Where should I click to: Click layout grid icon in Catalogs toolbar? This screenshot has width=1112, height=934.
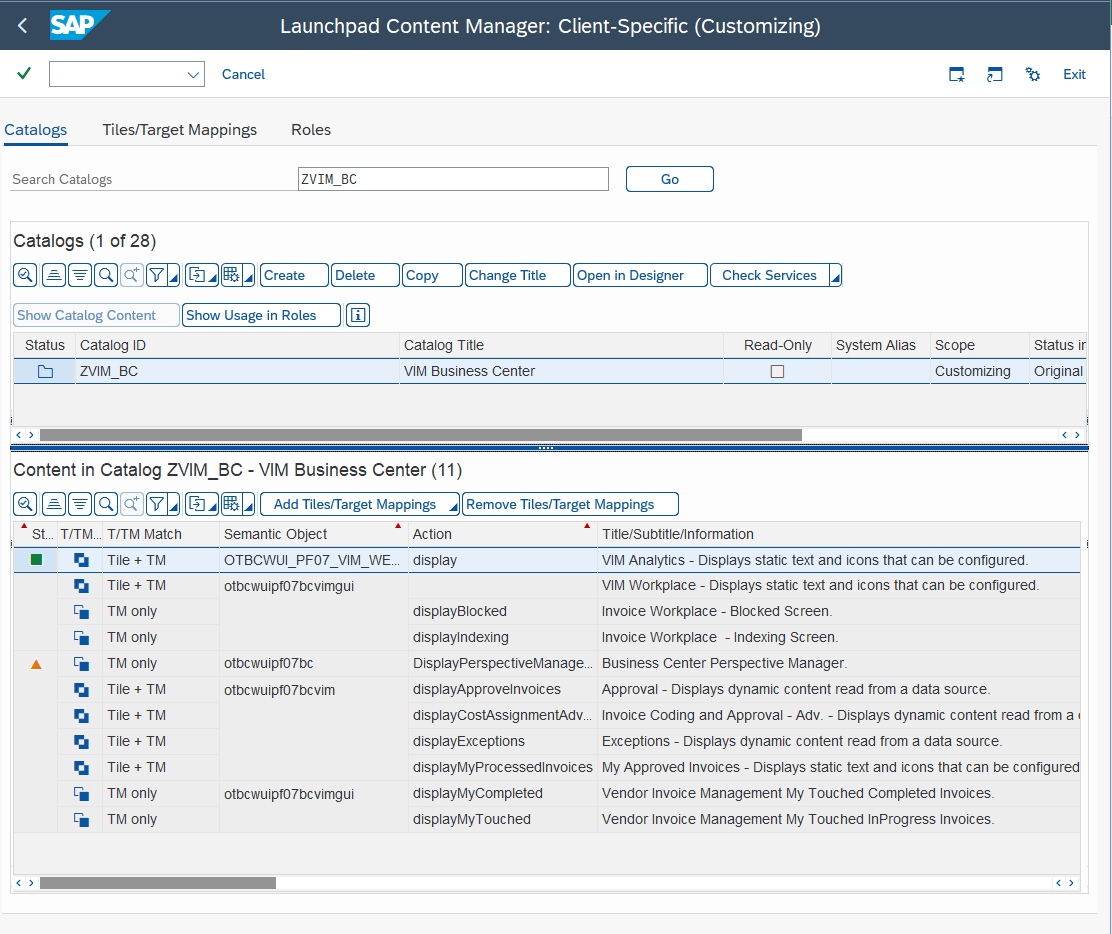(x=231, y=275)
